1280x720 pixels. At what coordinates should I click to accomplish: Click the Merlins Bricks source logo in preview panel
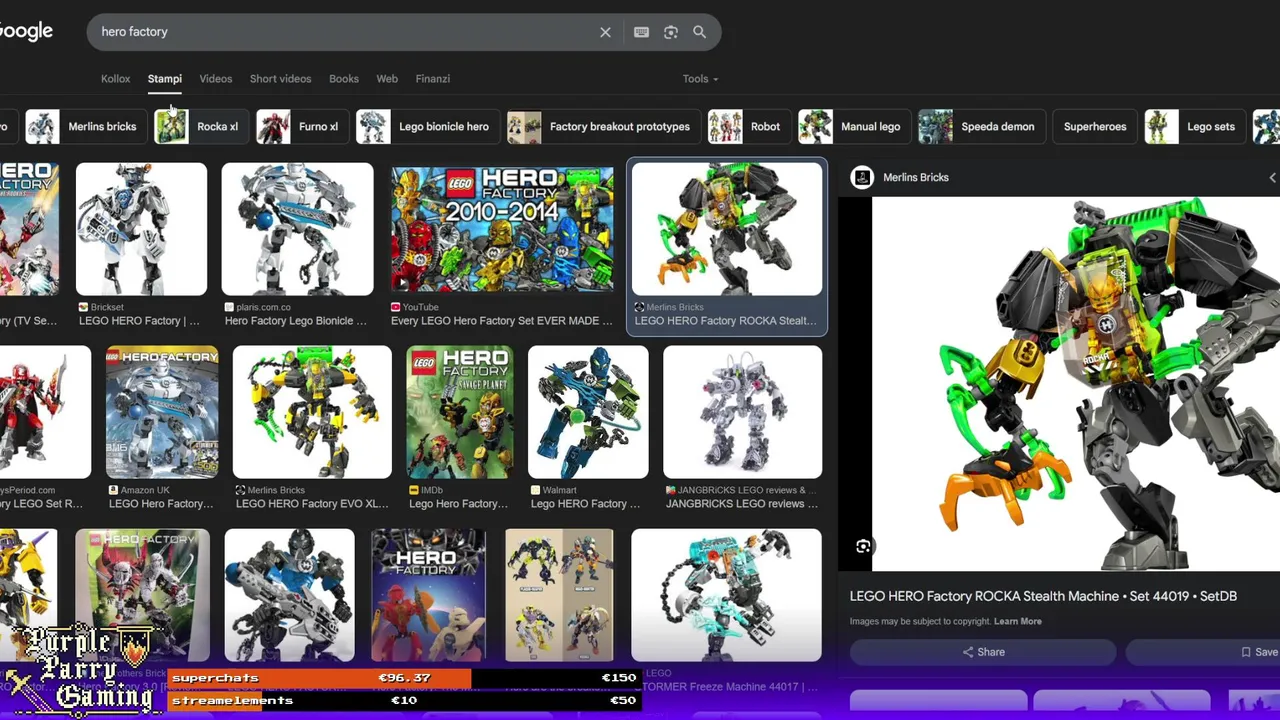(861, 178)
